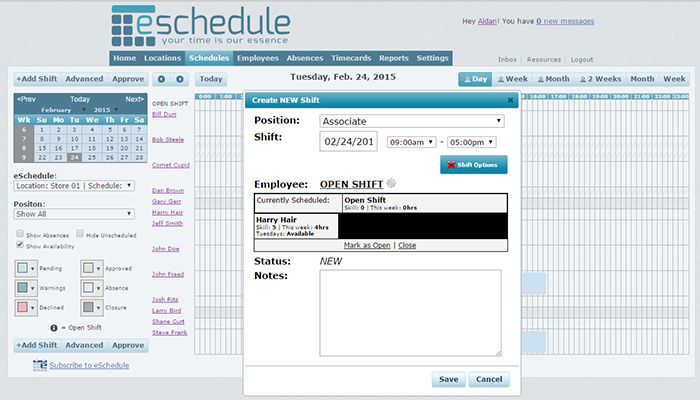The image size is (700, 400).
Task: Open the Reports menu
Action: pyautogui.click(x=394, y=58)
